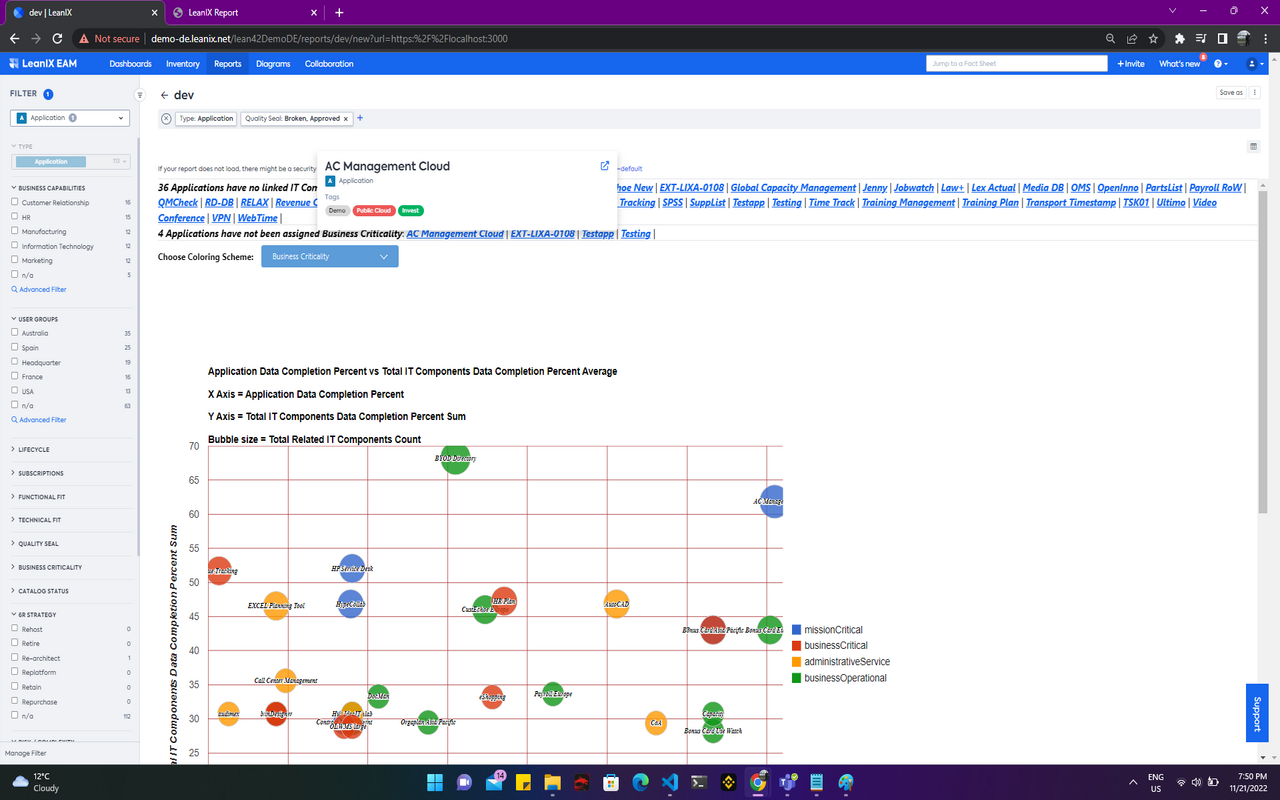The image size is (1280, 800).
Task: Open AC Management Cloud in new tab icon
Action: [x=604, y=166]
